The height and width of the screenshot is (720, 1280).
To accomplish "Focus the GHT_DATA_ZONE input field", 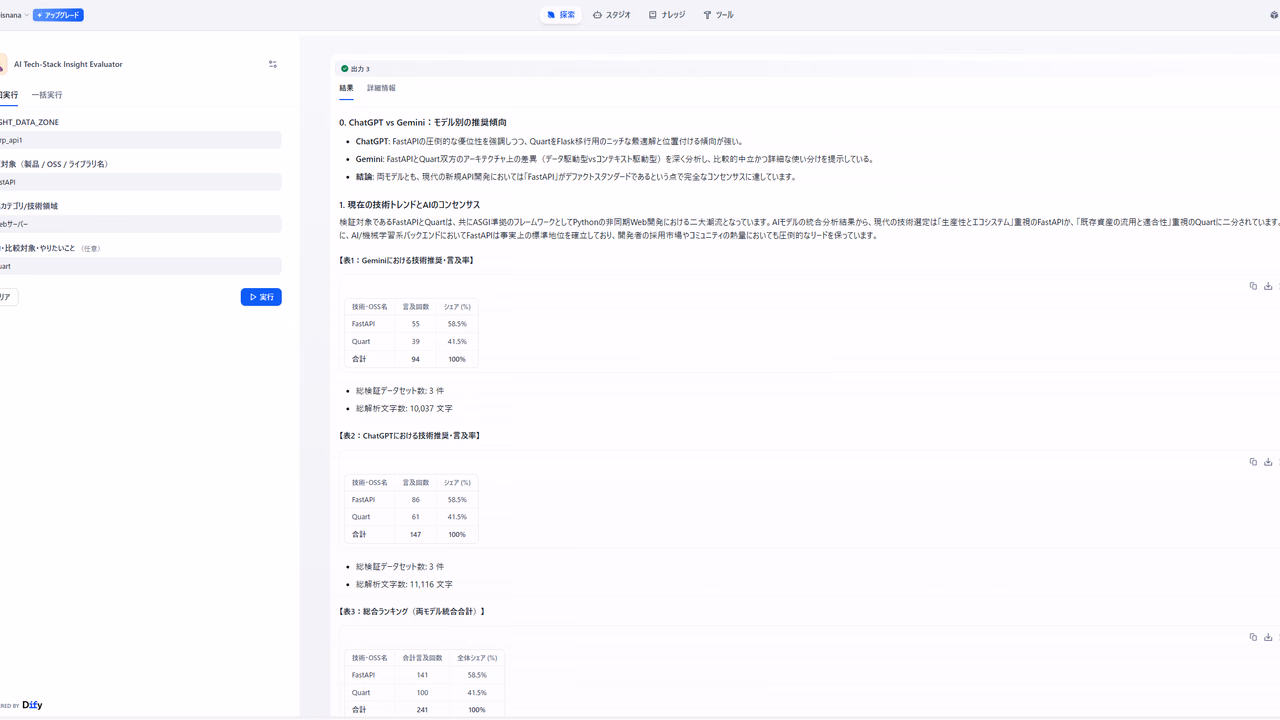I will (x=140, y=140).
